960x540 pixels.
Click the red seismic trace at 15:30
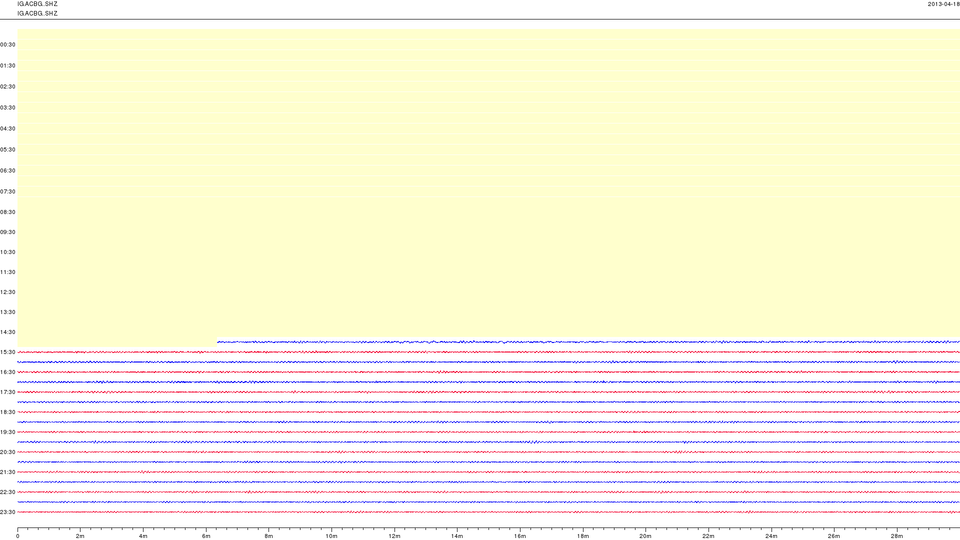click(x=489, y=352)
